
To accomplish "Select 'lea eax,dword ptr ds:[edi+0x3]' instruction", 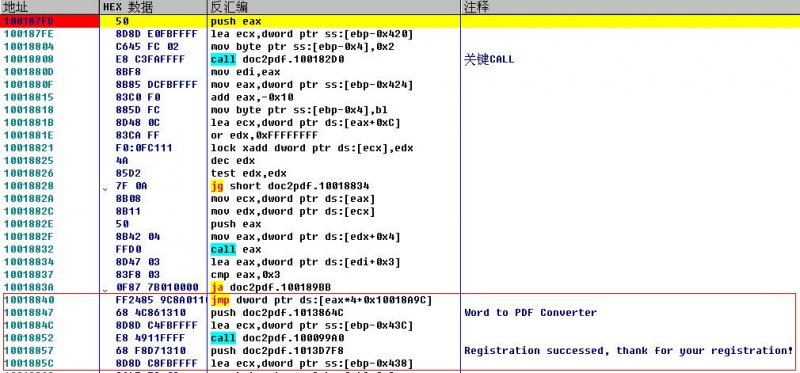I will tap(305, 262).
